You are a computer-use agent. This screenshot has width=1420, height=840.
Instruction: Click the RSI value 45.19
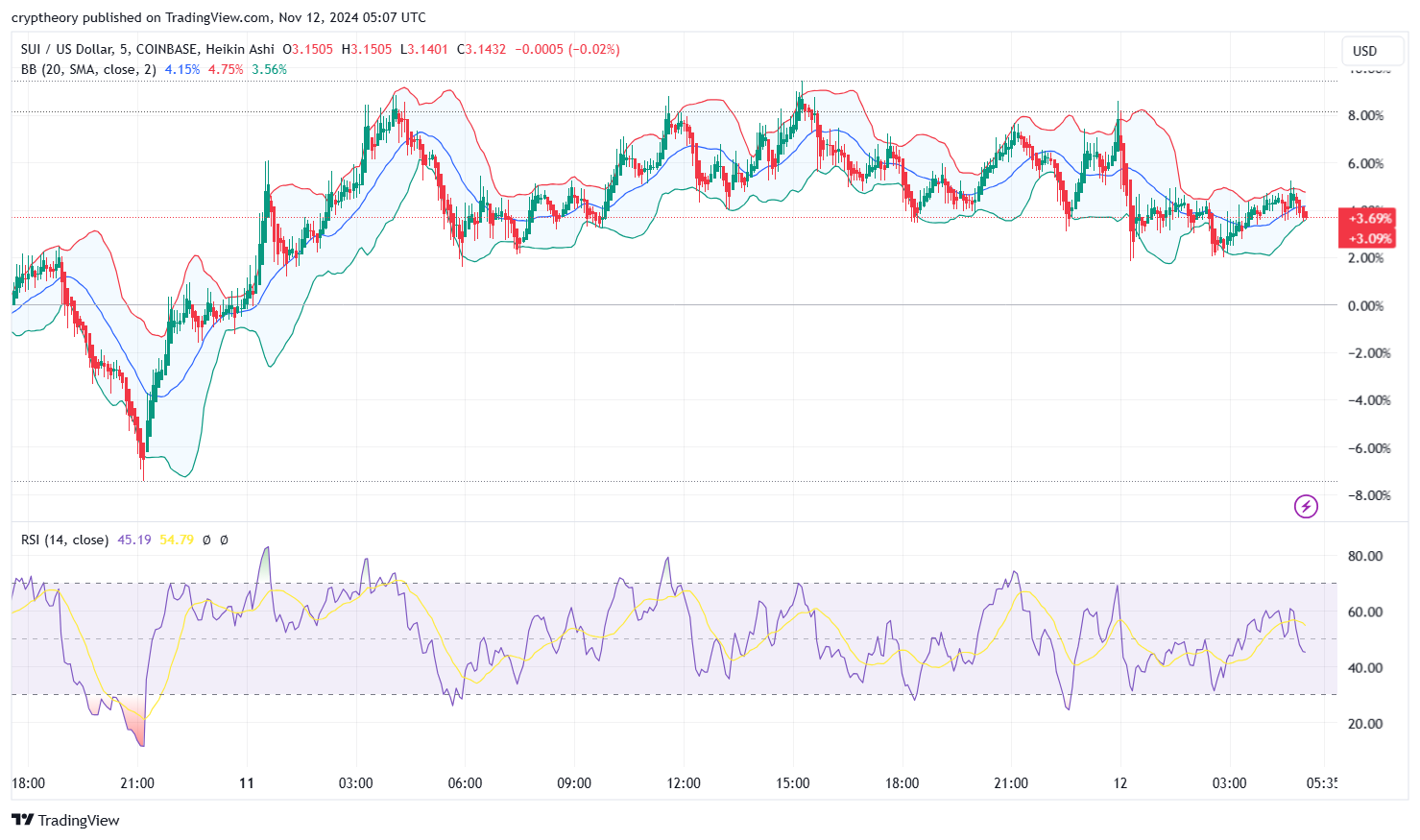[134, 540]
